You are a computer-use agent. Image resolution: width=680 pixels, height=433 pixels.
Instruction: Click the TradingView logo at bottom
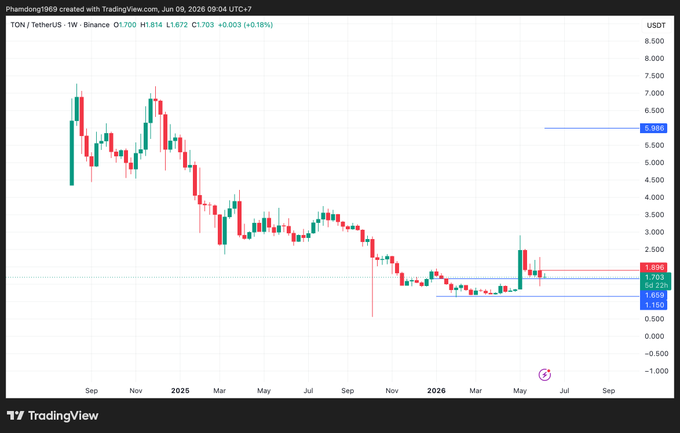click(52, 416)
